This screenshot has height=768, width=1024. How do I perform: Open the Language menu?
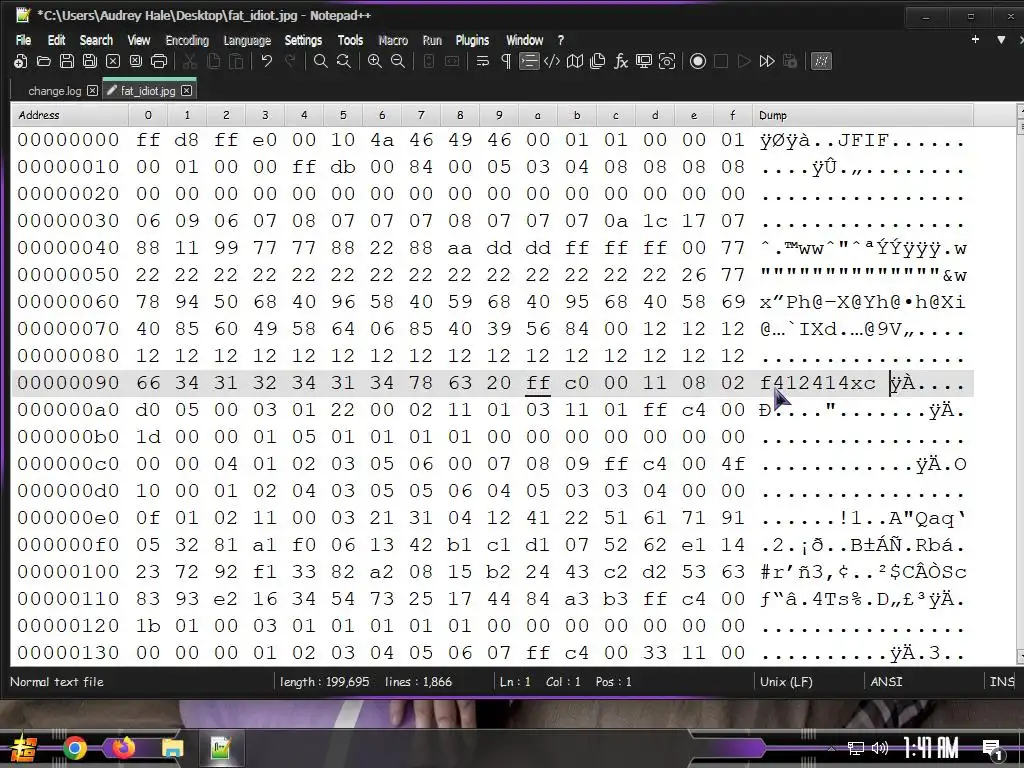pyautogui.click(x=247, y=40)
